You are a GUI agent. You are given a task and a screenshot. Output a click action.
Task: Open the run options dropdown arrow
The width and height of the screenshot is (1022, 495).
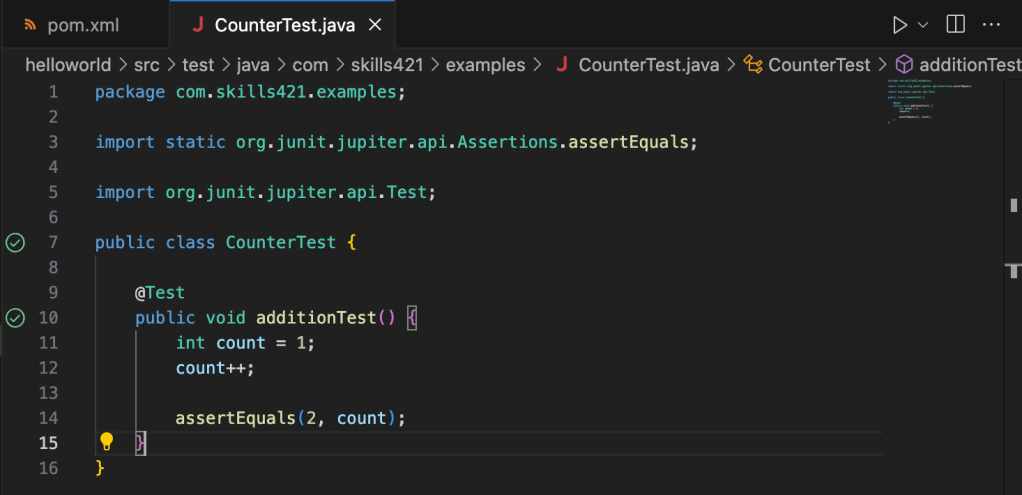(x=923, y=24)
